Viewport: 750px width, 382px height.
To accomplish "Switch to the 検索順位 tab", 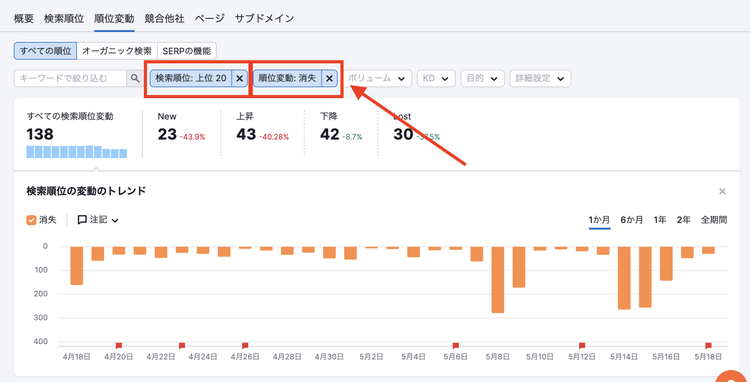I will 64,19.
